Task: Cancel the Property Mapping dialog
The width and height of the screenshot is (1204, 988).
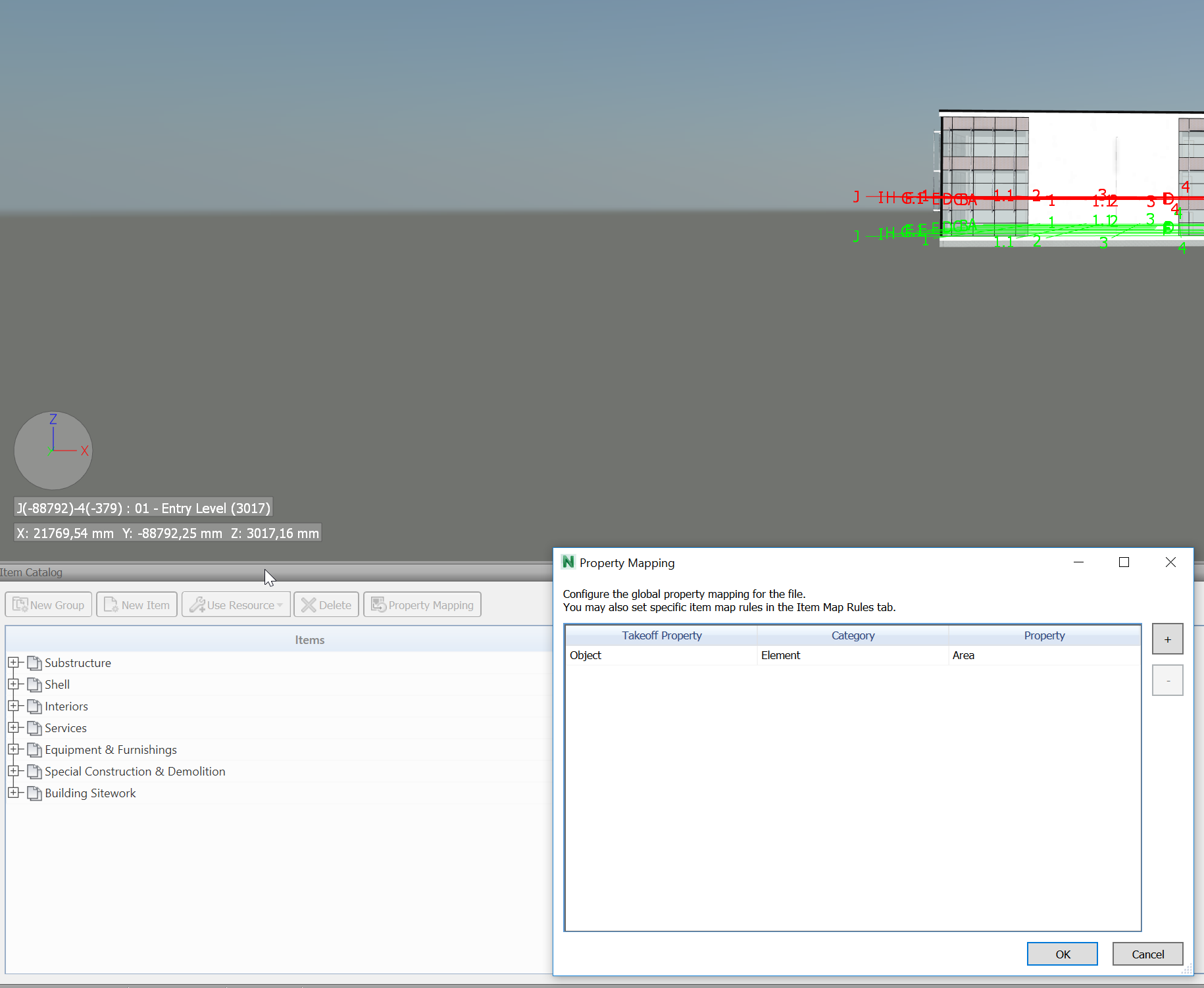Action: point(1147,954)
